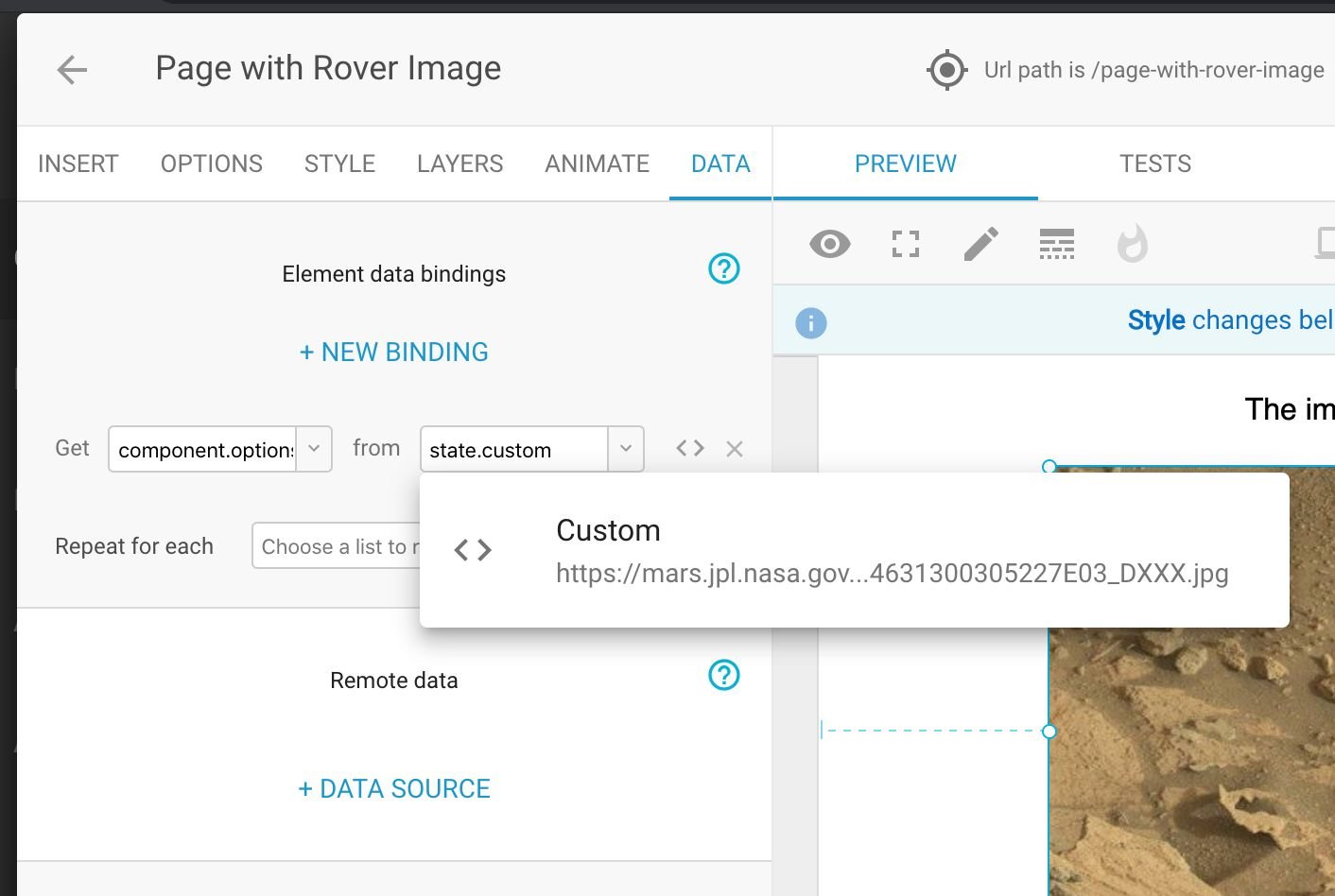1335x896 pixels.
Task: Open help for Remote data
Action: (x=724, y=676)
